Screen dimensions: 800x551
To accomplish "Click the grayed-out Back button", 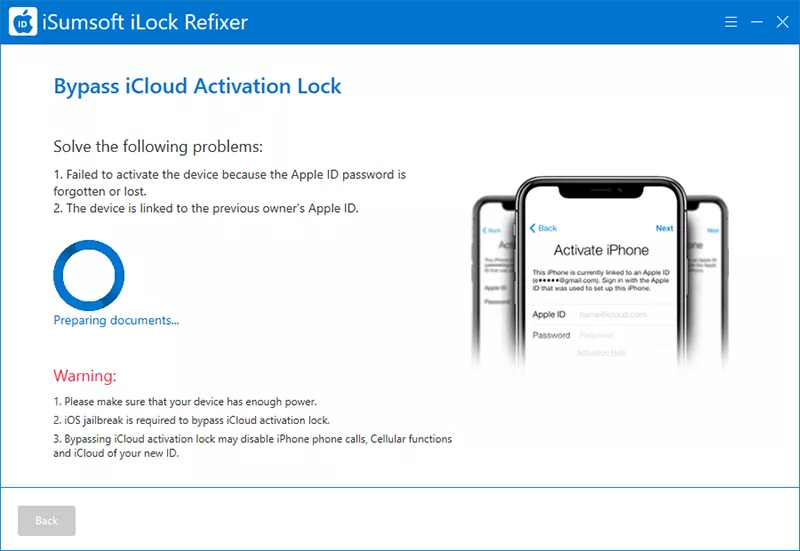I will coord(46,520).
